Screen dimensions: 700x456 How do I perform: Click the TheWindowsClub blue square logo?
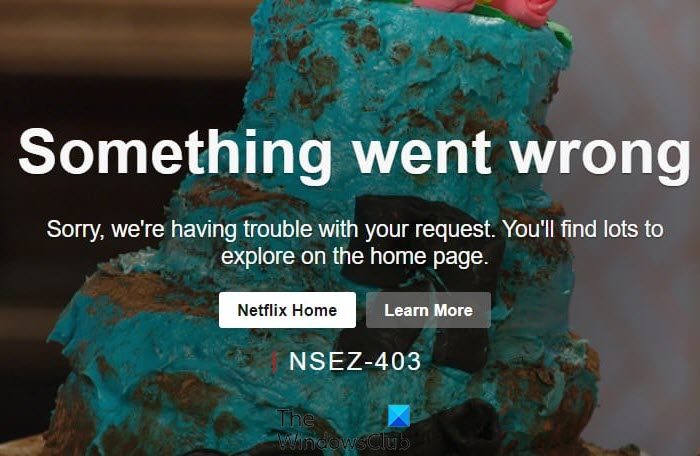coord(399,416)
